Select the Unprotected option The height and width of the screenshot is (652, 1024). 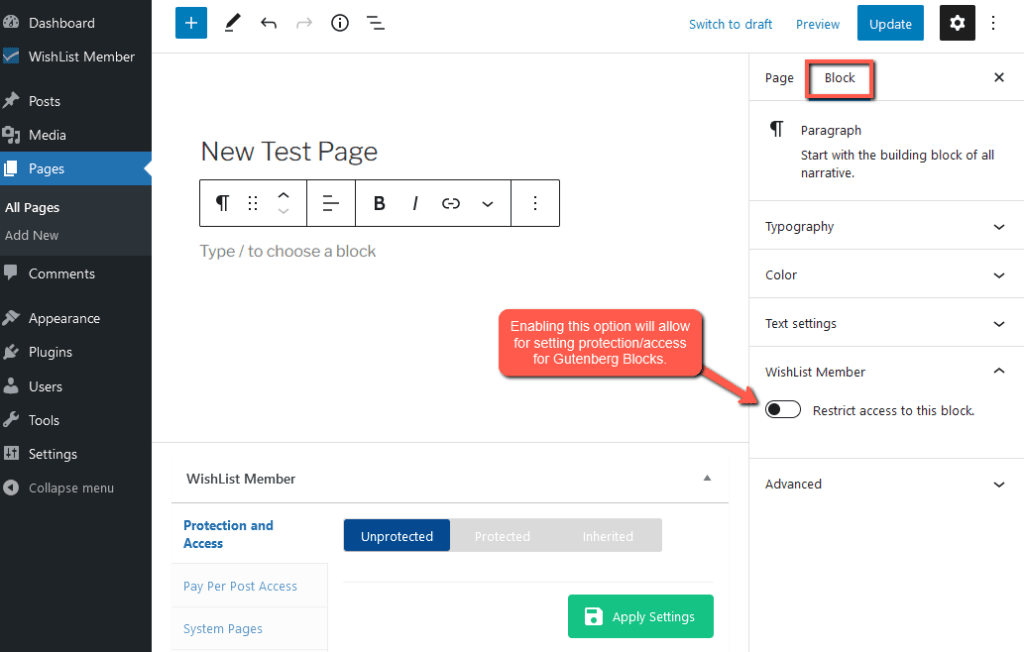[397, 536]
